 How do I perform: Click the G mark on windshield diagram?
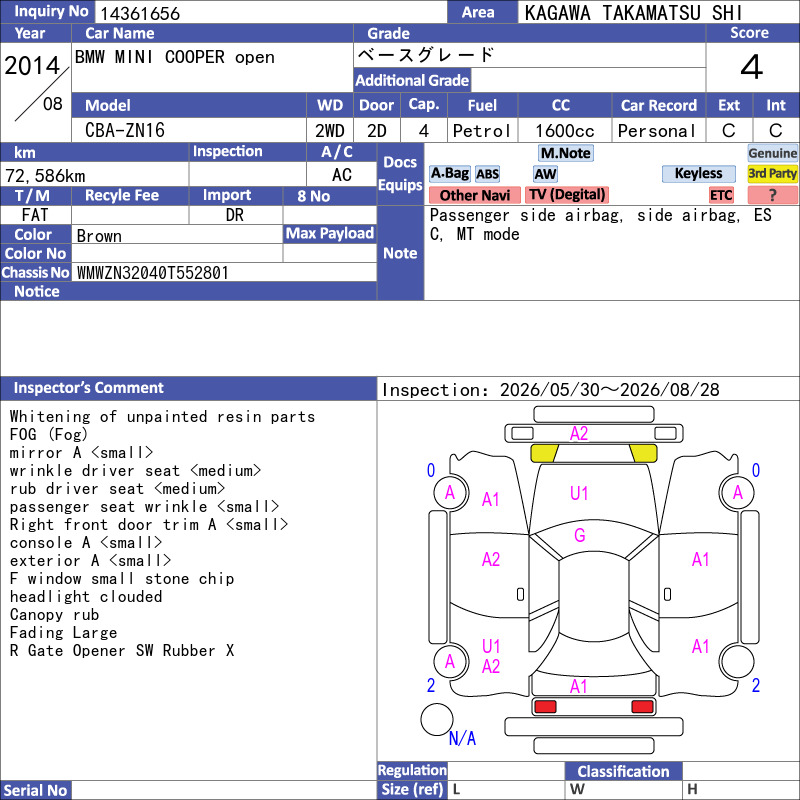(580, 535)
